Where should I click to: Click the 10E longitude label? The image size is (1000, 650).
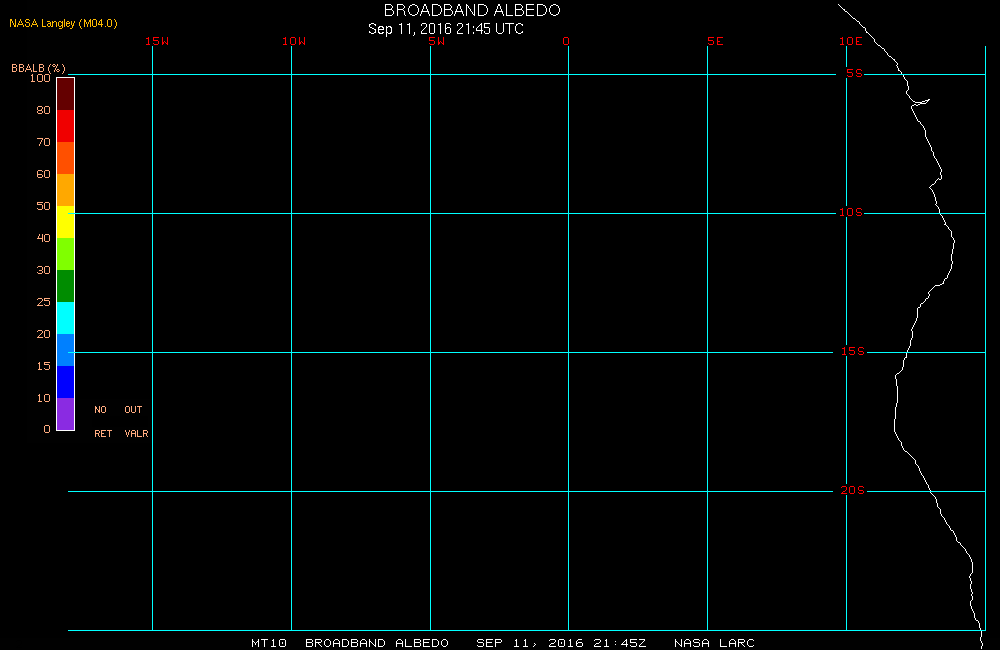click(x=851, y=41)
